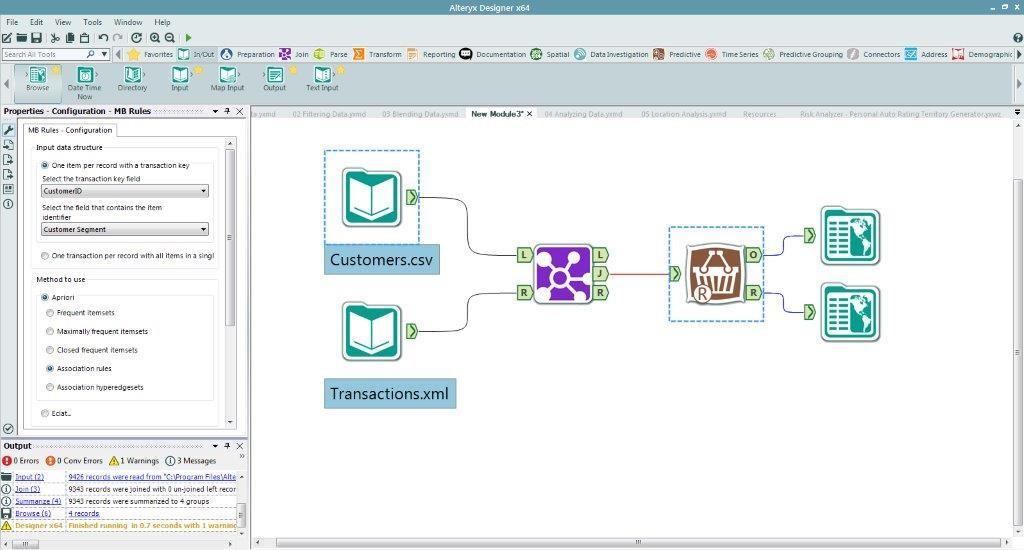Select 'One item per record with a transaction key'
This screenshot has height=550, width=1024.
click(44, 165)
